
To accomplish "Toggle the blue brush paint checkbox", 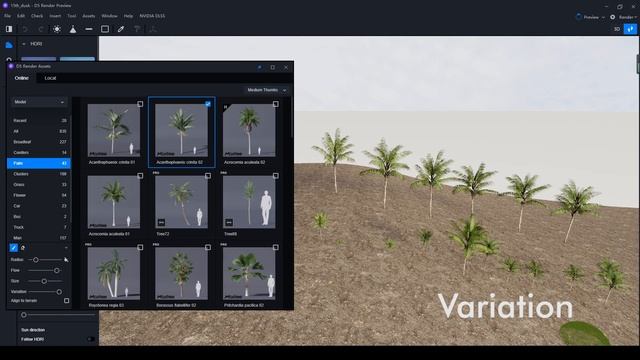I will 13,248.
